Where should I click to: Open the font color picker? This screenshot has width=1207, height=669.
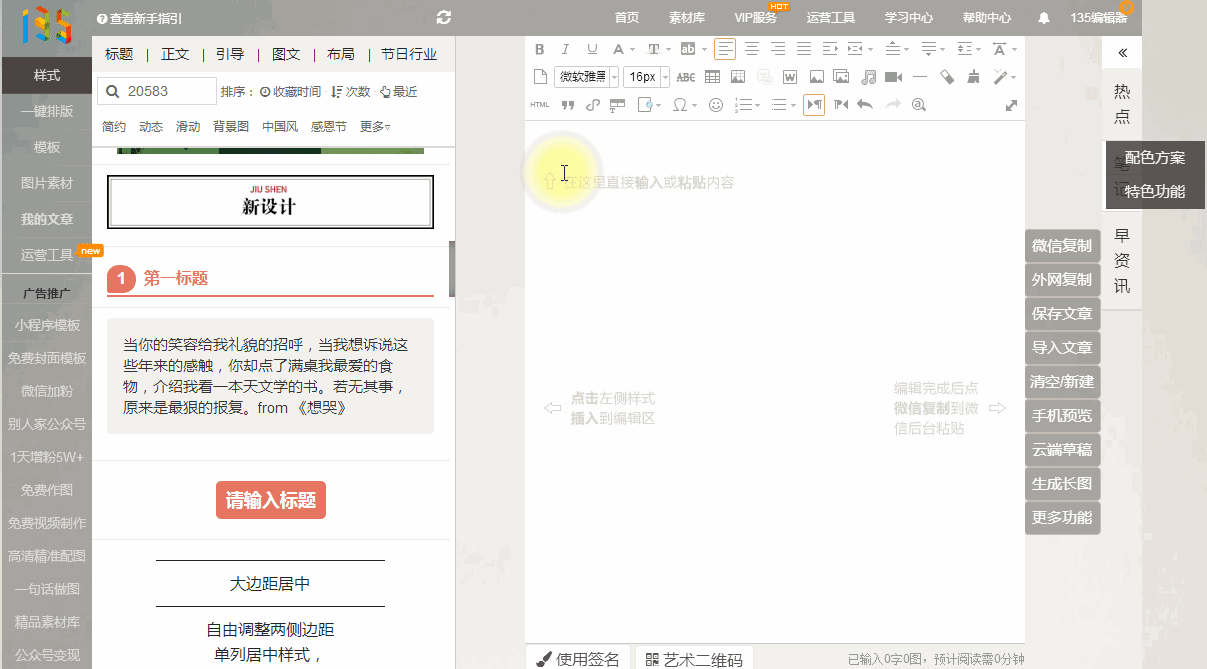click(x=620, y=49)
